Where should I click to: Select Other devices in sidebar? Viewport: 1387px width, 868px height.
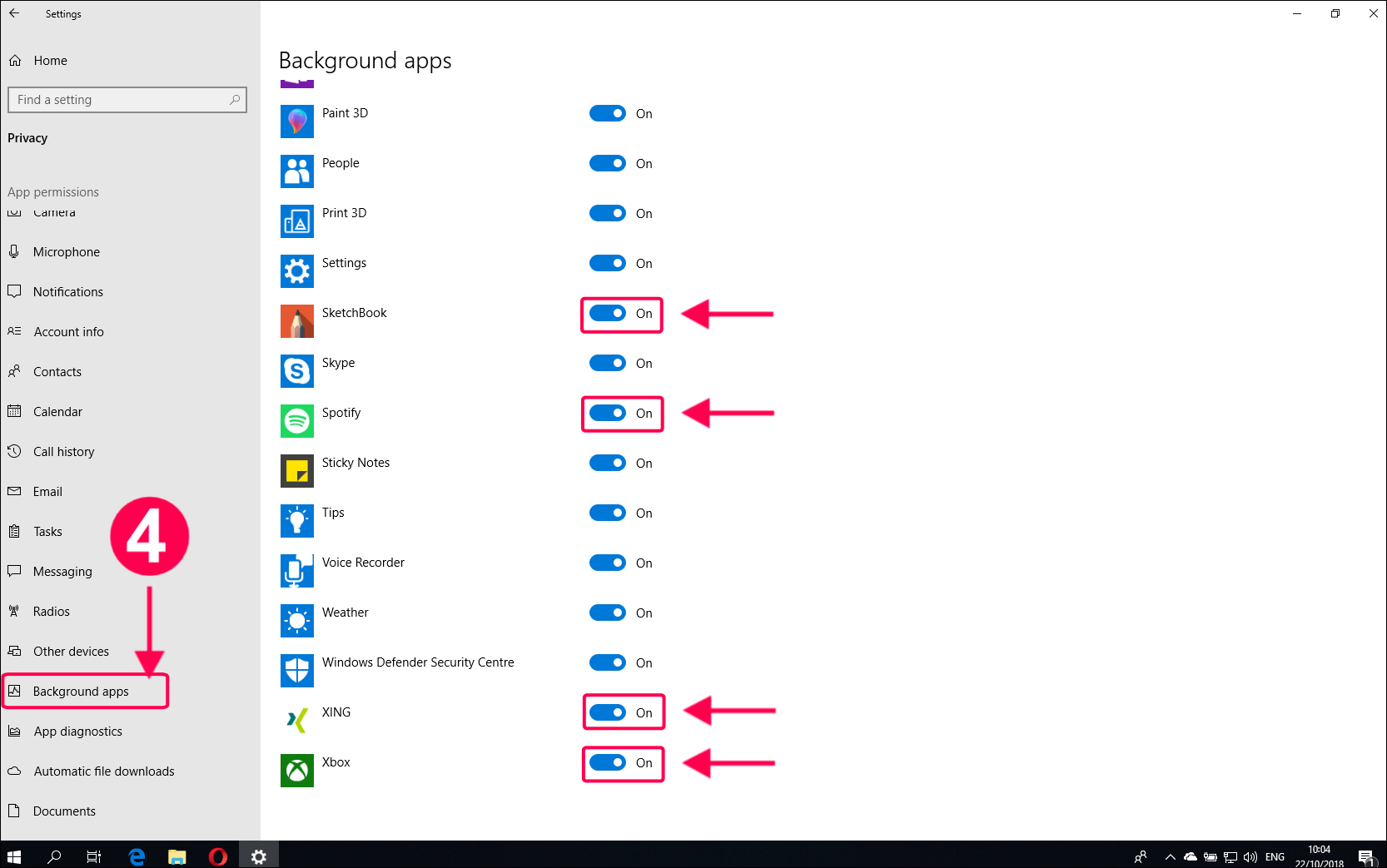[130, 652]
